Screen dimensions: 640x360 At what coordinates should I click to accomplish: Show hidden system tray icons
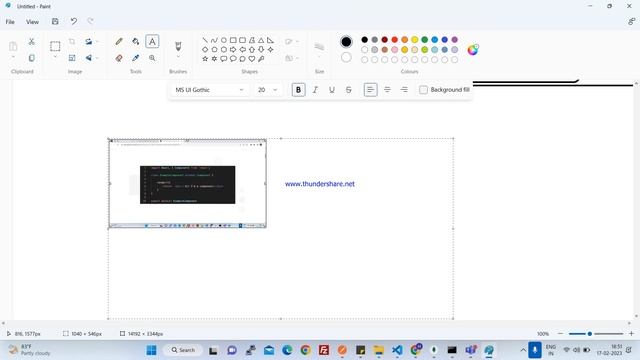[523, 350]
